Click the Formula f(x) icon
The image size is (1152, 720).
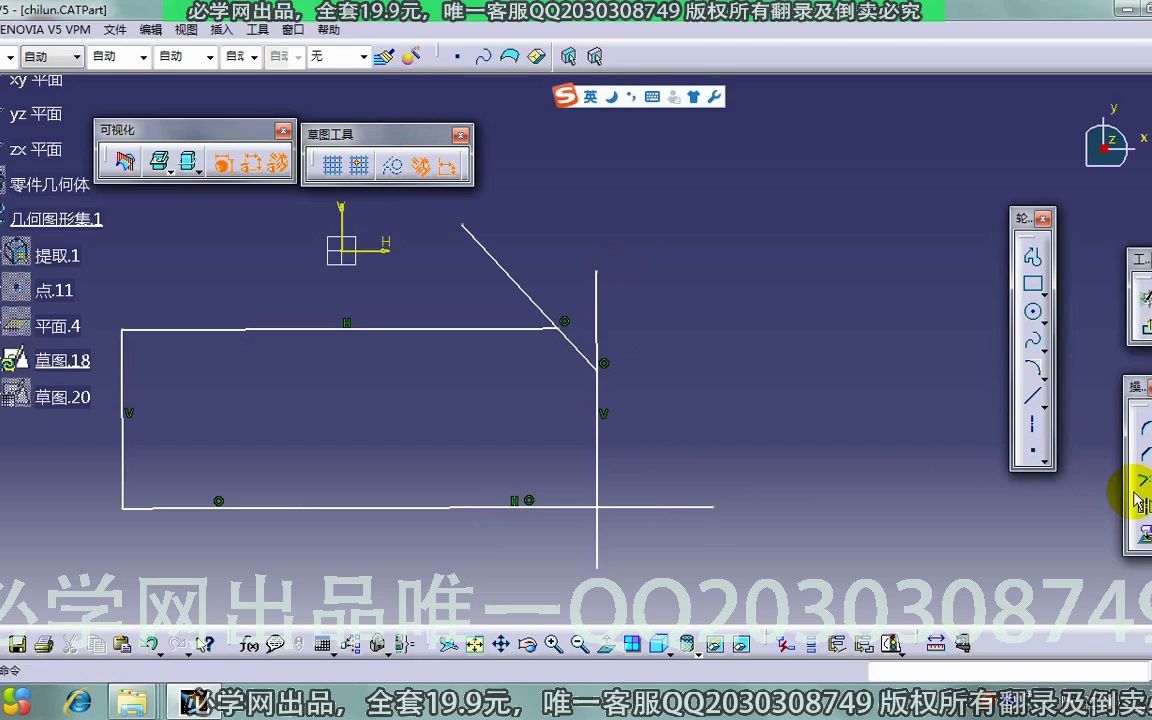tap(248, 644)
